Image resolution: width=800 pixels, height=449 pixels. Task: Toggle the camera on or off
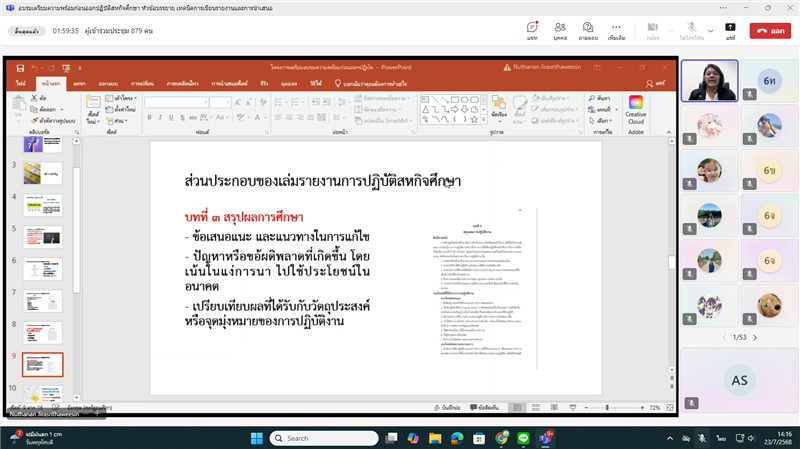click(653, 31)
